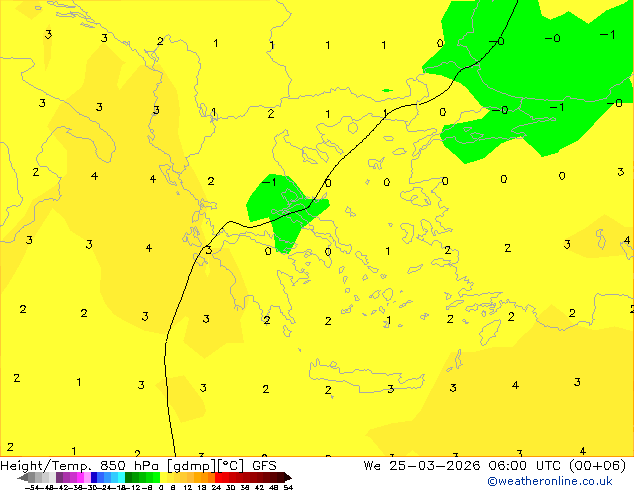Click the bright red segment of the legend
This screenshot has height=490, width=634.
pyautogui.click(x=226, y=478)
